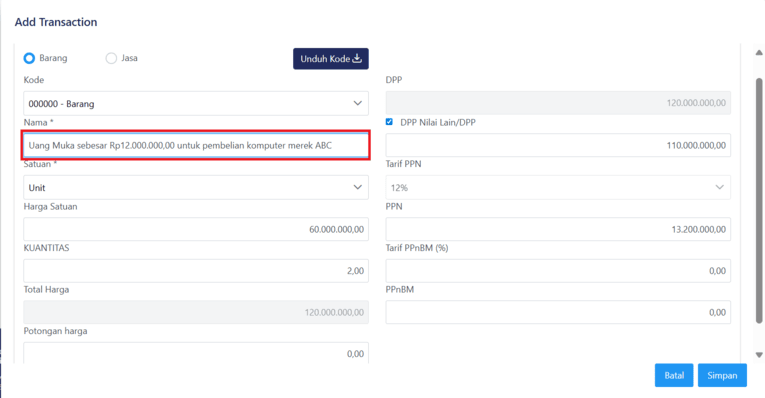Click the Unduh Kode button
This screenshot has width=765, height=398.
(x=331, y=59)
